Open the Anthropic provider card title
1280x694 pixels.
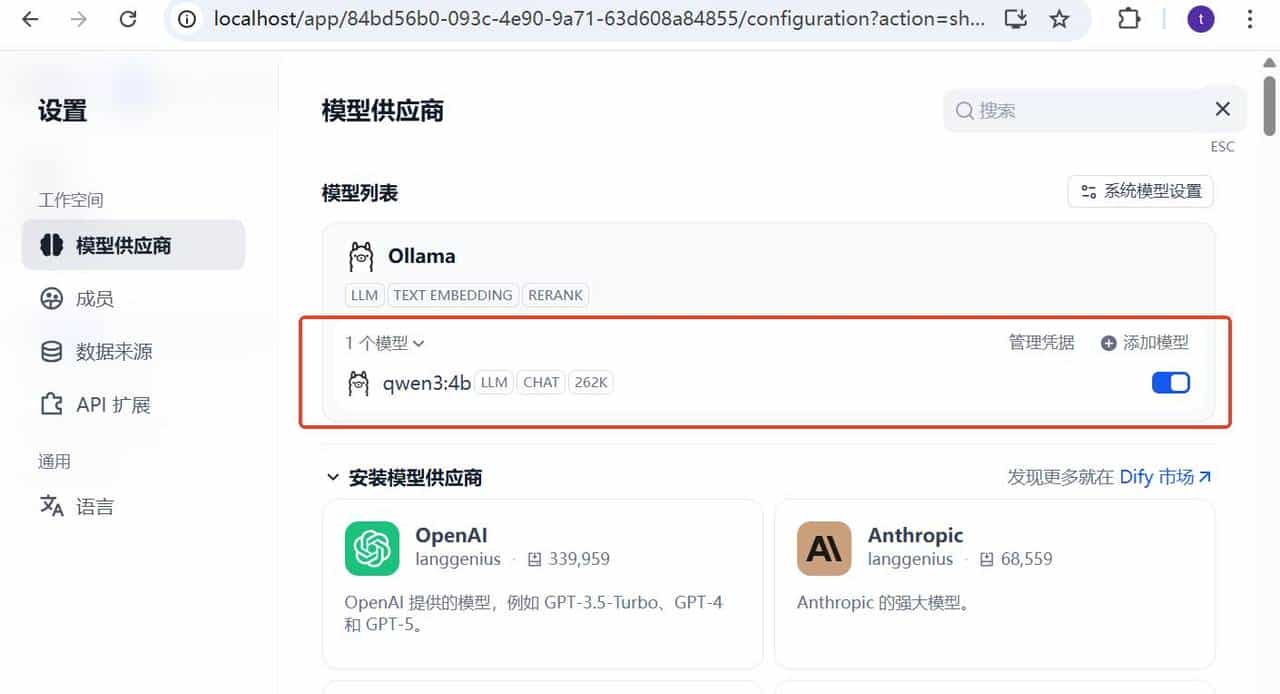915,535
